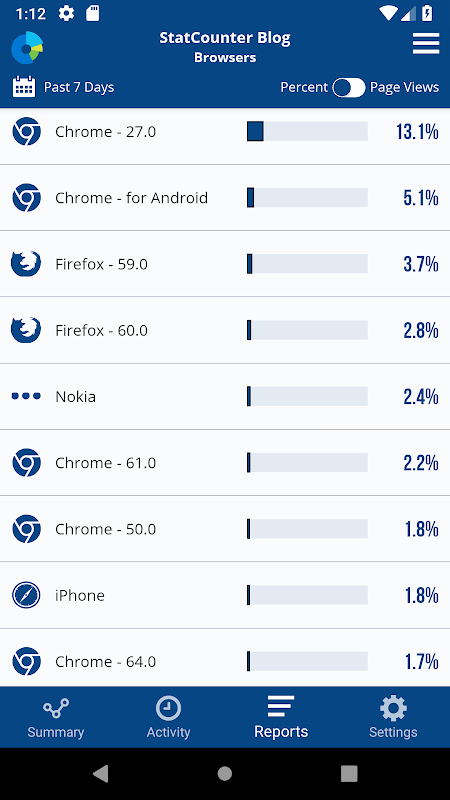Screen dimensions: 450x800
Task: Select the Reports tab
Action: 281,717
